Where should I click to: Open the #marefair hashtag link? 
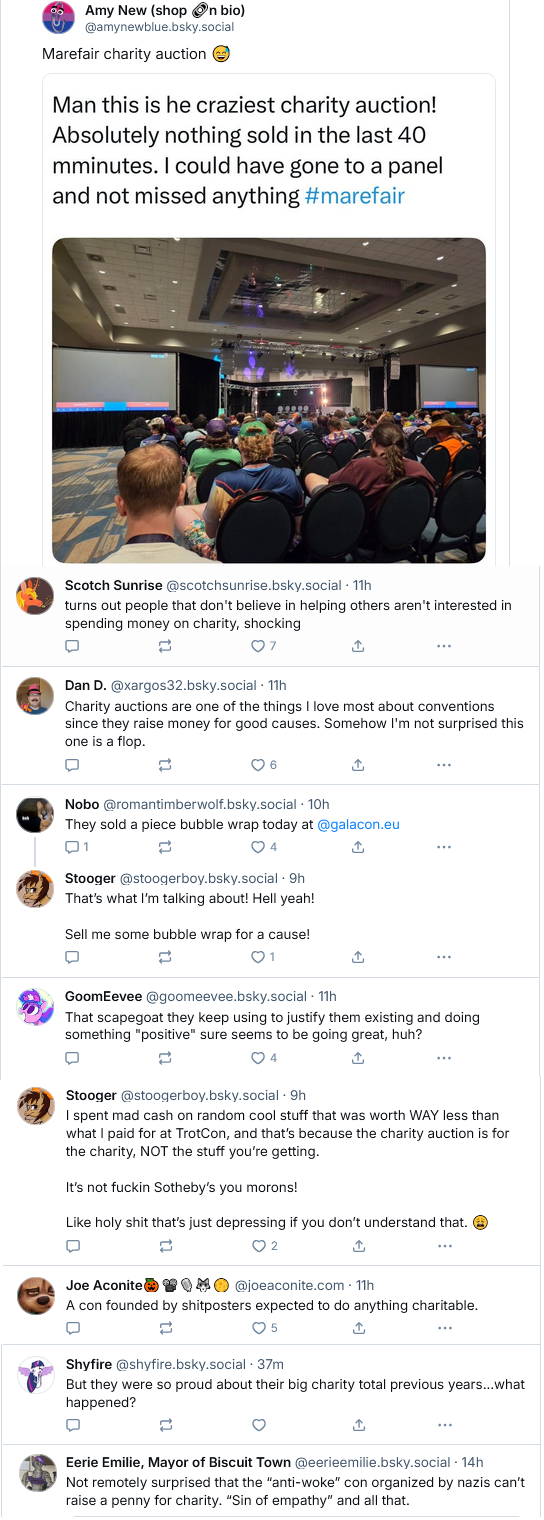(355, 195)
